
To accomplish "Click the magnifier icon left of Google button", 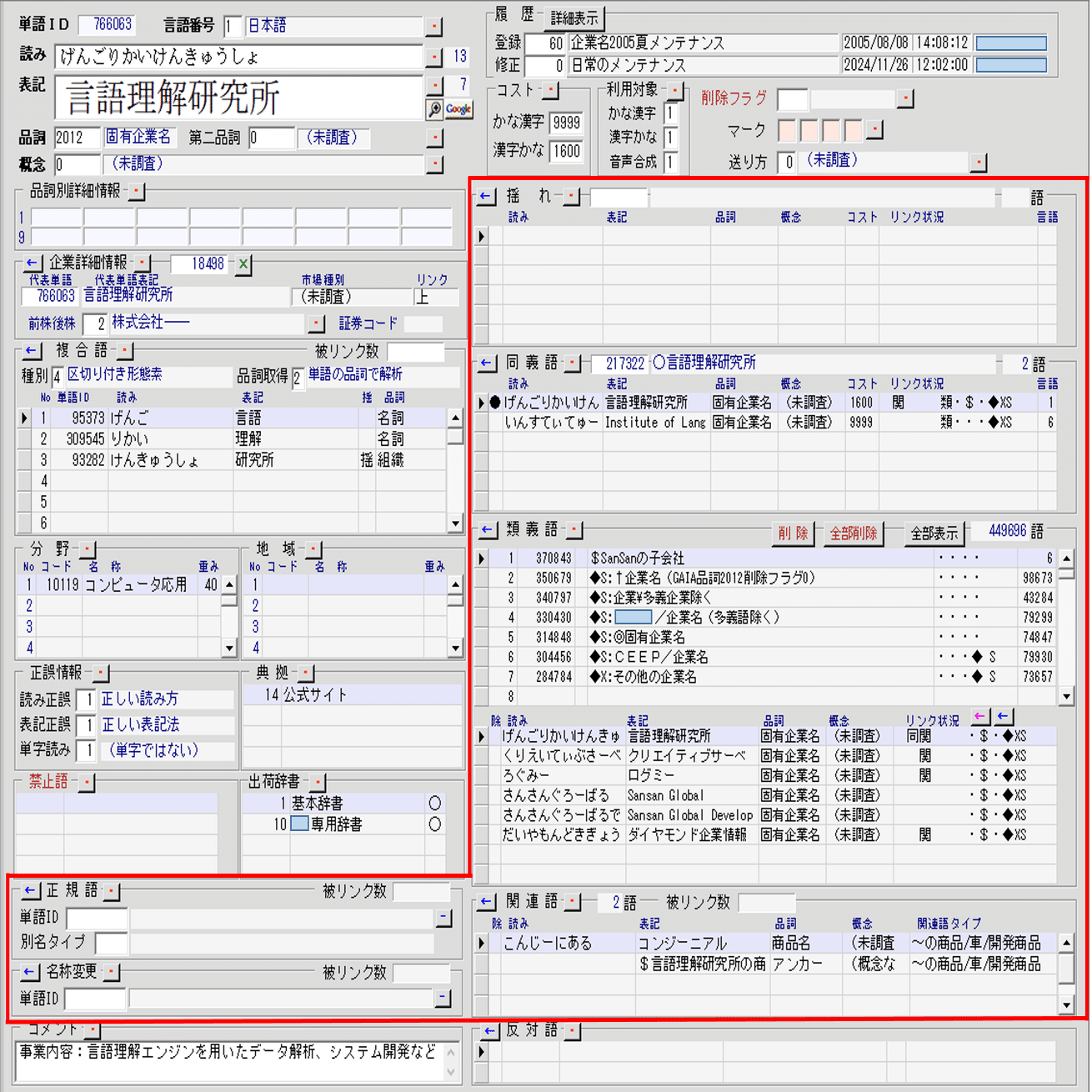I will (x=435, y=109).
